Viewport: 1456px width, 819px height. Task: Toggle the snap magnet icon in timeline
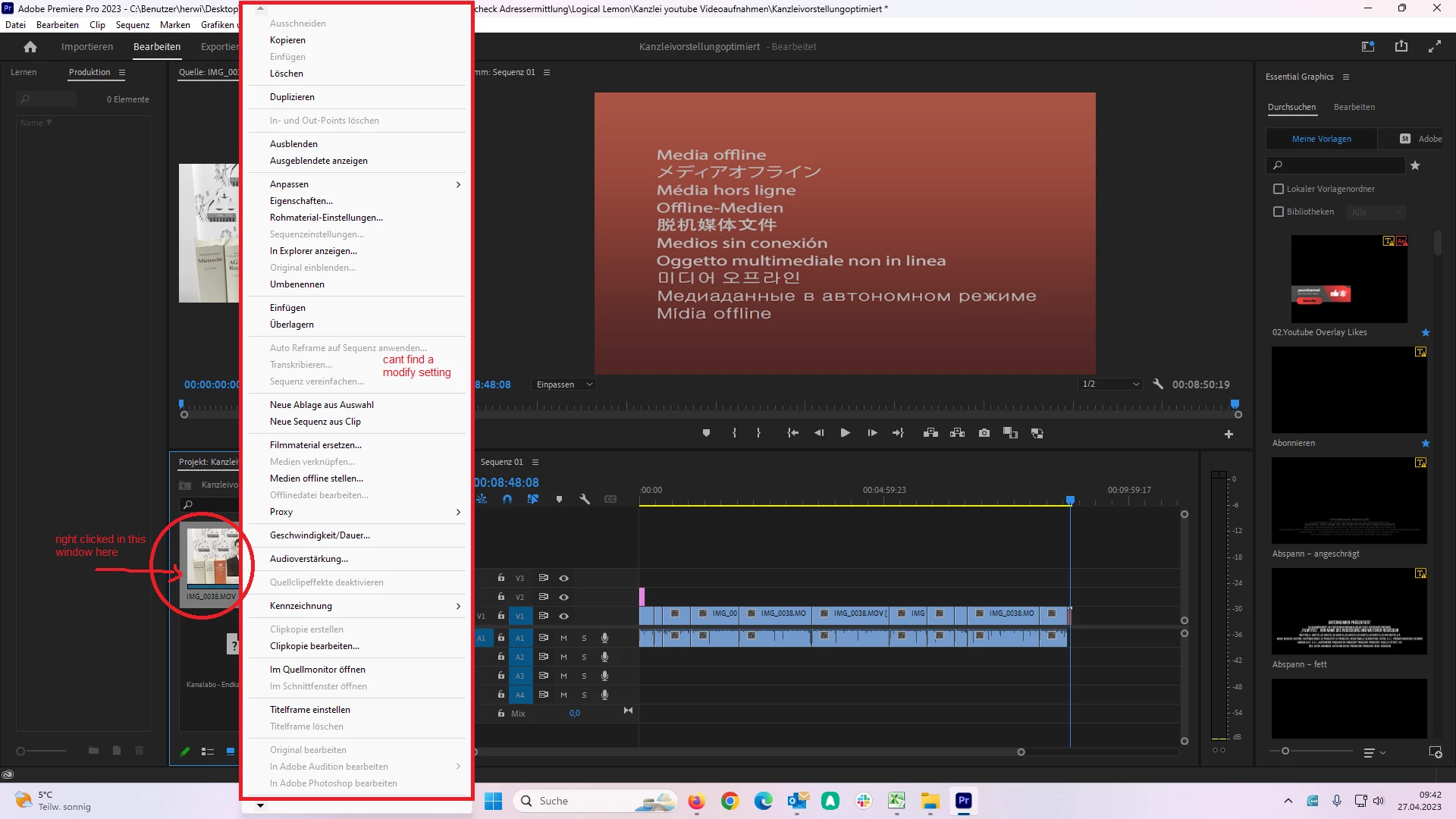click(507, 499)
